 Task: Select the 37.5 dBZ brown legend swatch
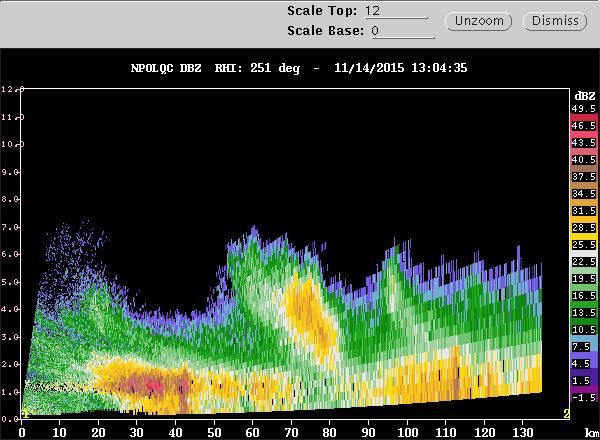coord(583,175)
